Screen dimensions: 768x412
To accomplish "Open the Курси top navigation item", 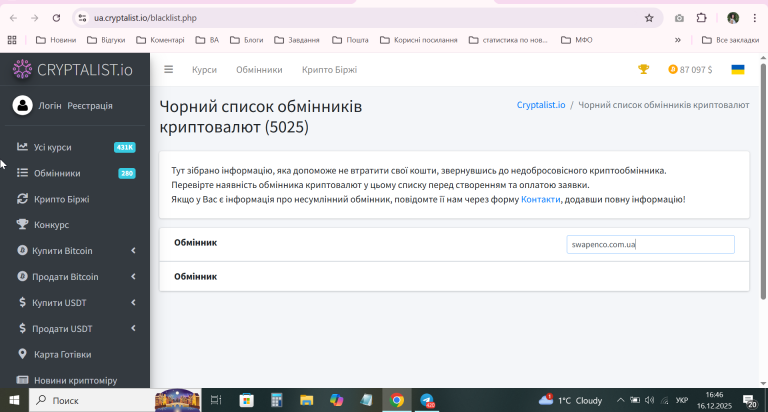I will tap(204, 70).
